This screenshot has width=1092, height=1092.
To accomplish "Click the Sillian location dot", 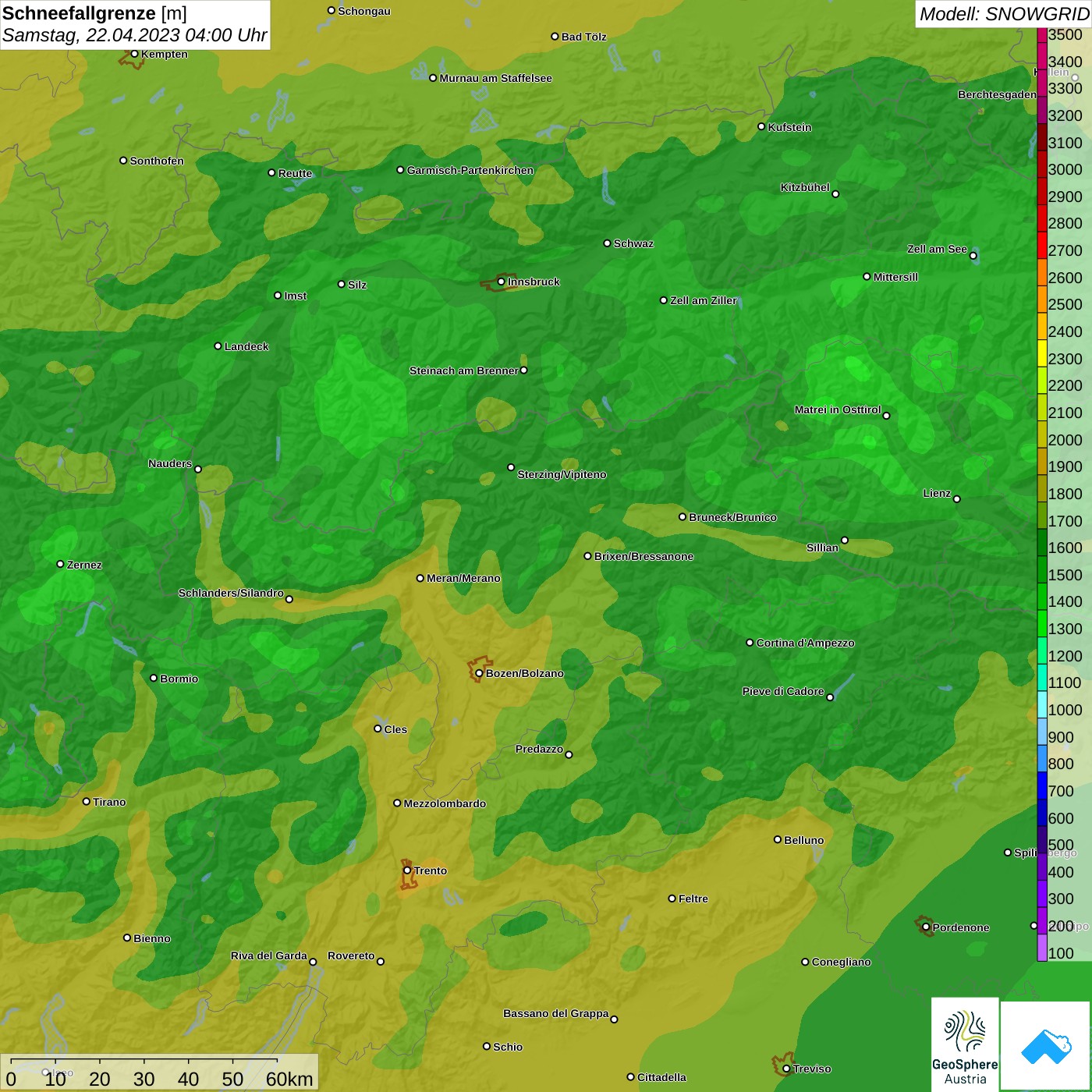I will pyautogui.click(x=844, y=540).
